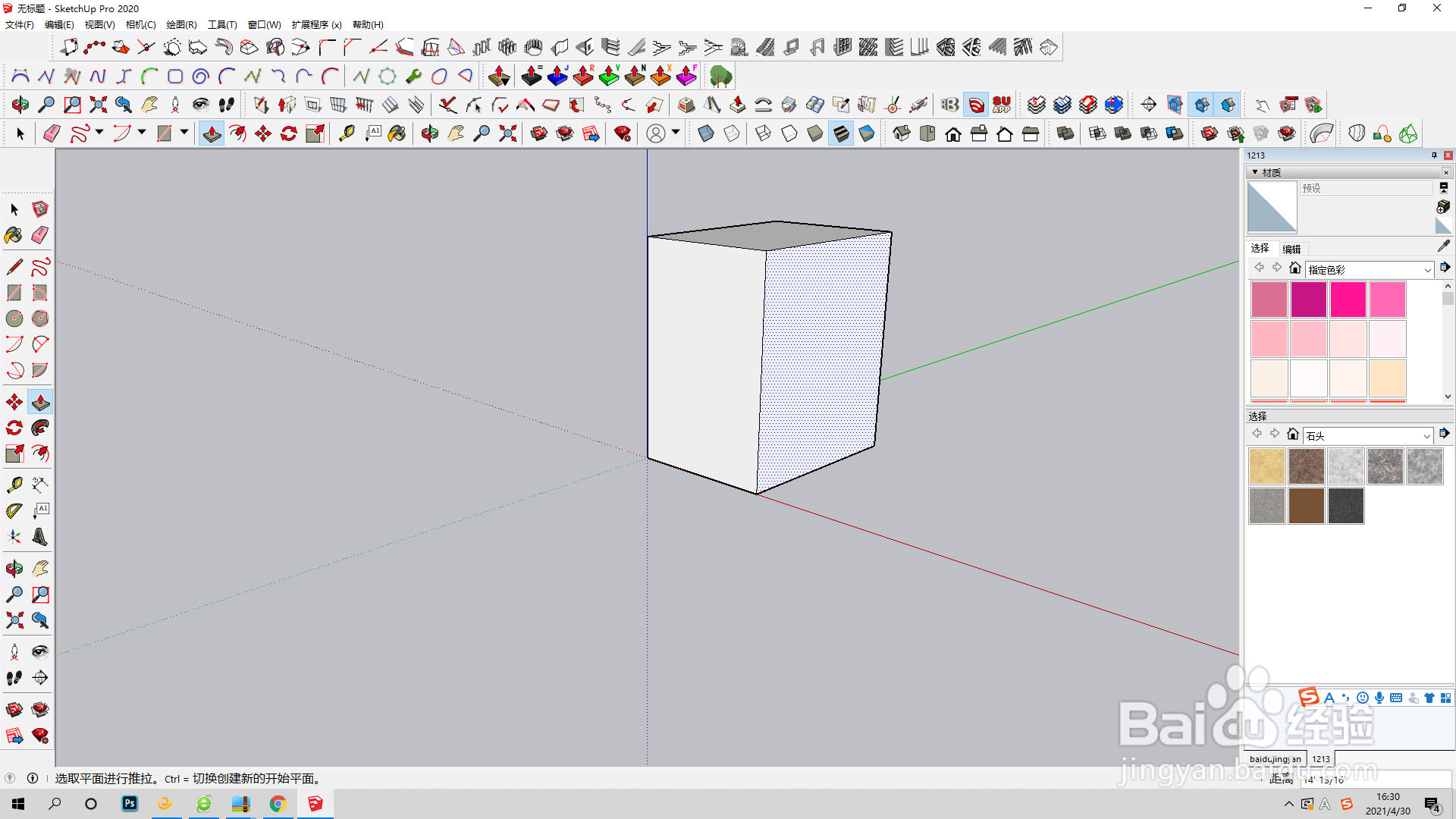Toggle the secondary selection pane button
This screenshot has height=819, width=1456.
pos(1444,187)
